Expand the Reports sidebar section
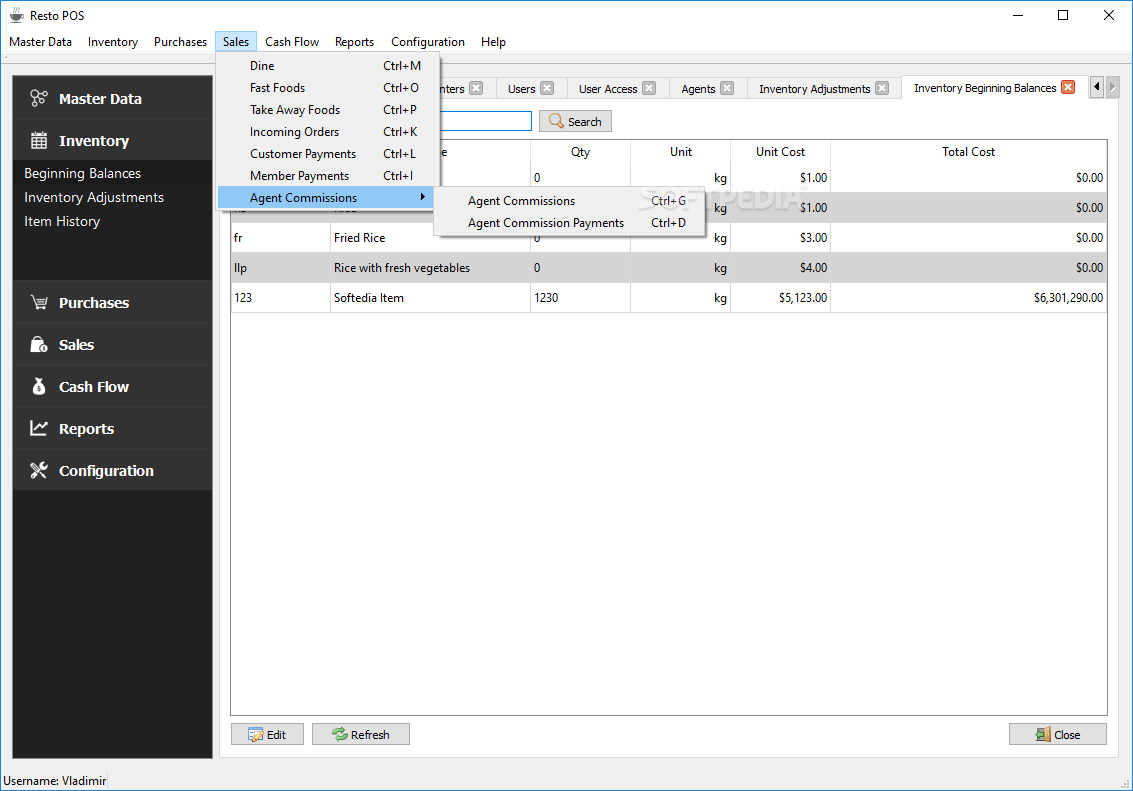1133x791 pixels. (x=113, y=428)
